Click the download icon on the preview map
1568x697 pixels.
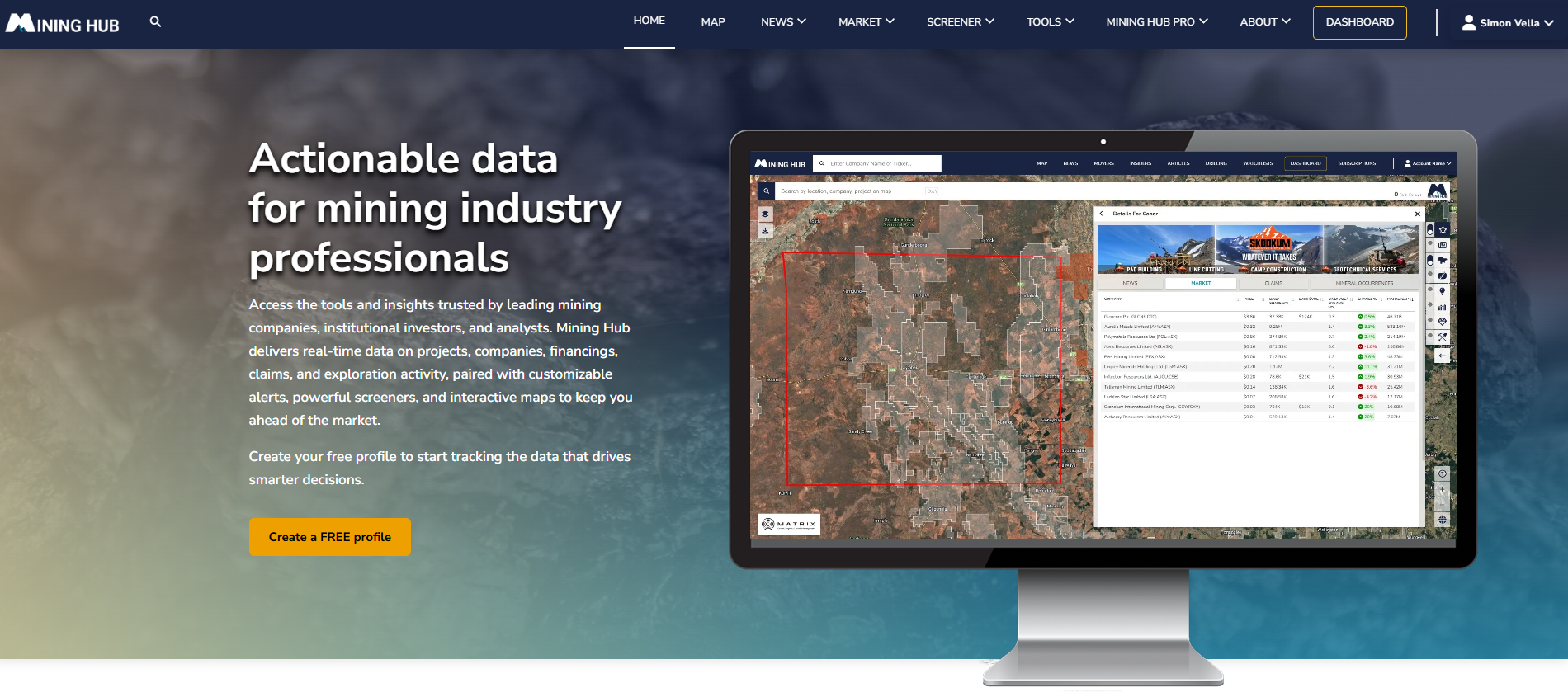click(765, 231)
